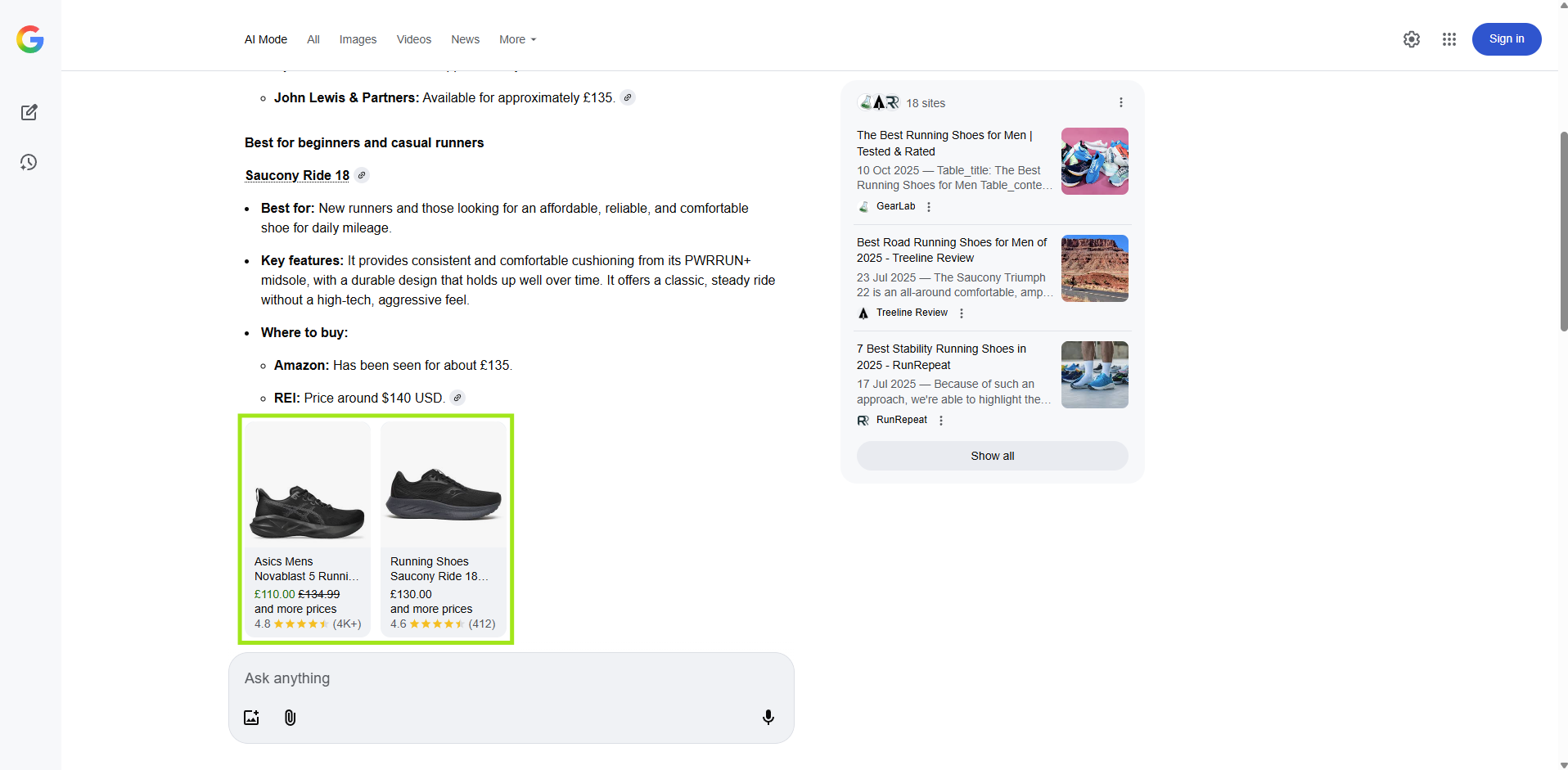This screenshot has height=770, width=1568.
Task: Click link icon beside John Lewis price
Action: (628, 97)
